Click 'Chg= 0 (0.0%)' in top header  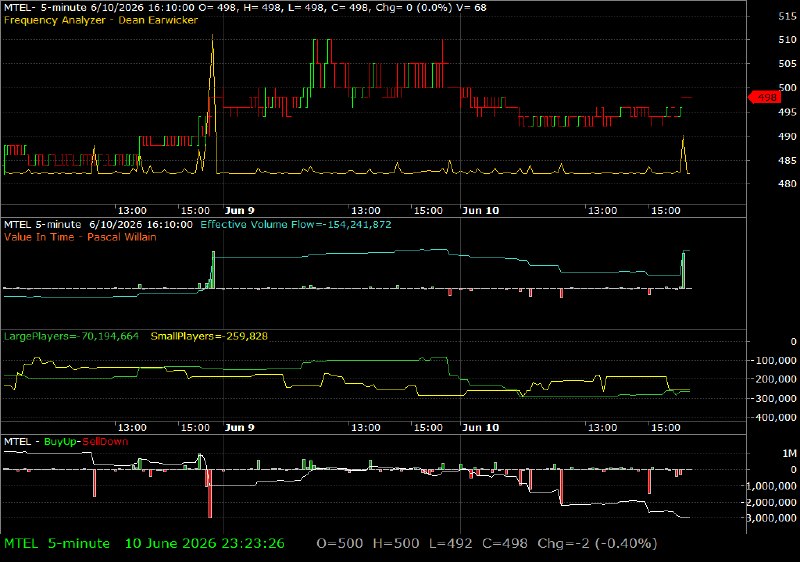[414, 8]
